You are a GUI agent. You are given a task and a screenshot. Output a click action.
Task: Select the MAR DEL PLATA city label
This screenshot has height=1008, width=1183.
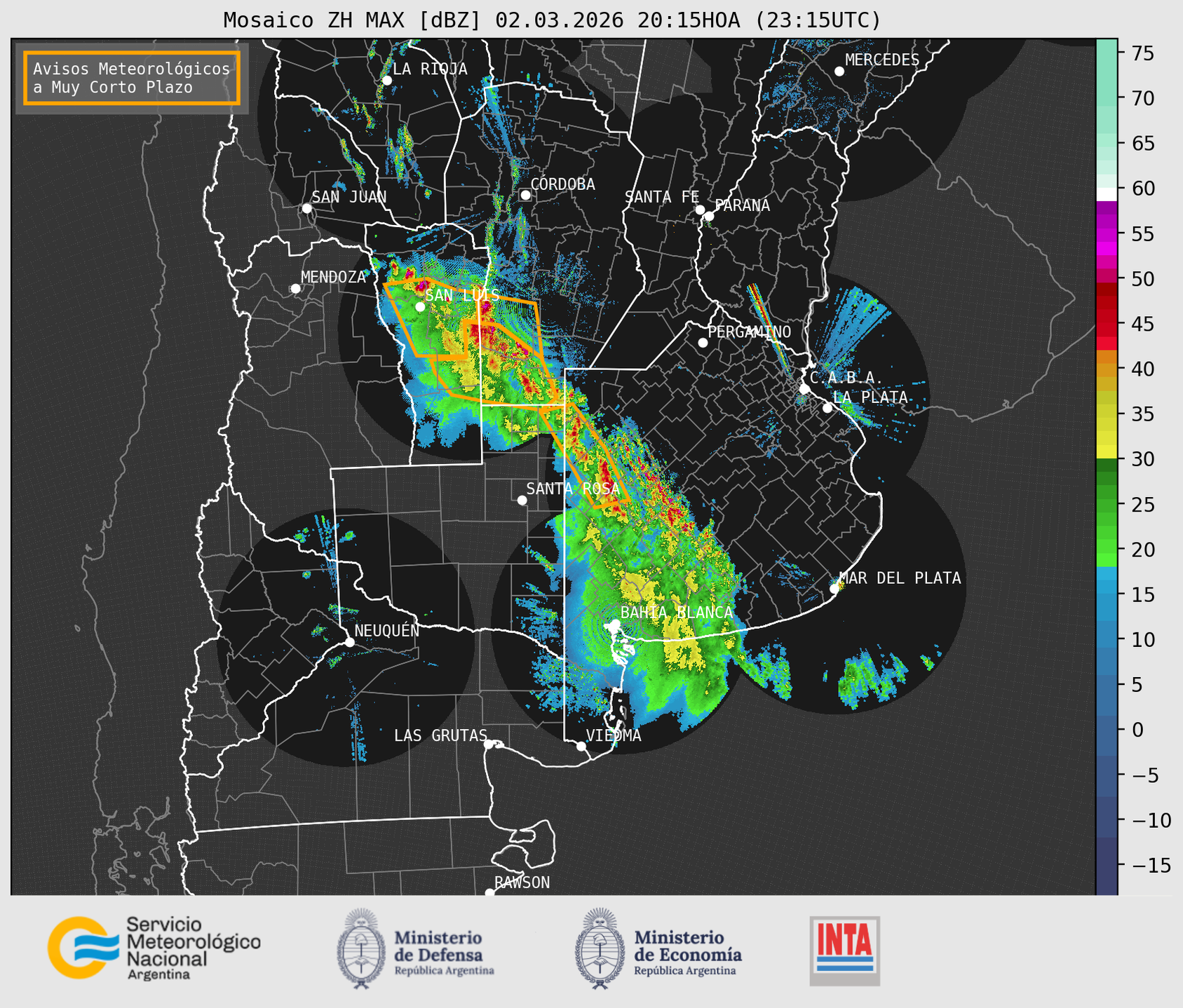click(x=900, y=578)
